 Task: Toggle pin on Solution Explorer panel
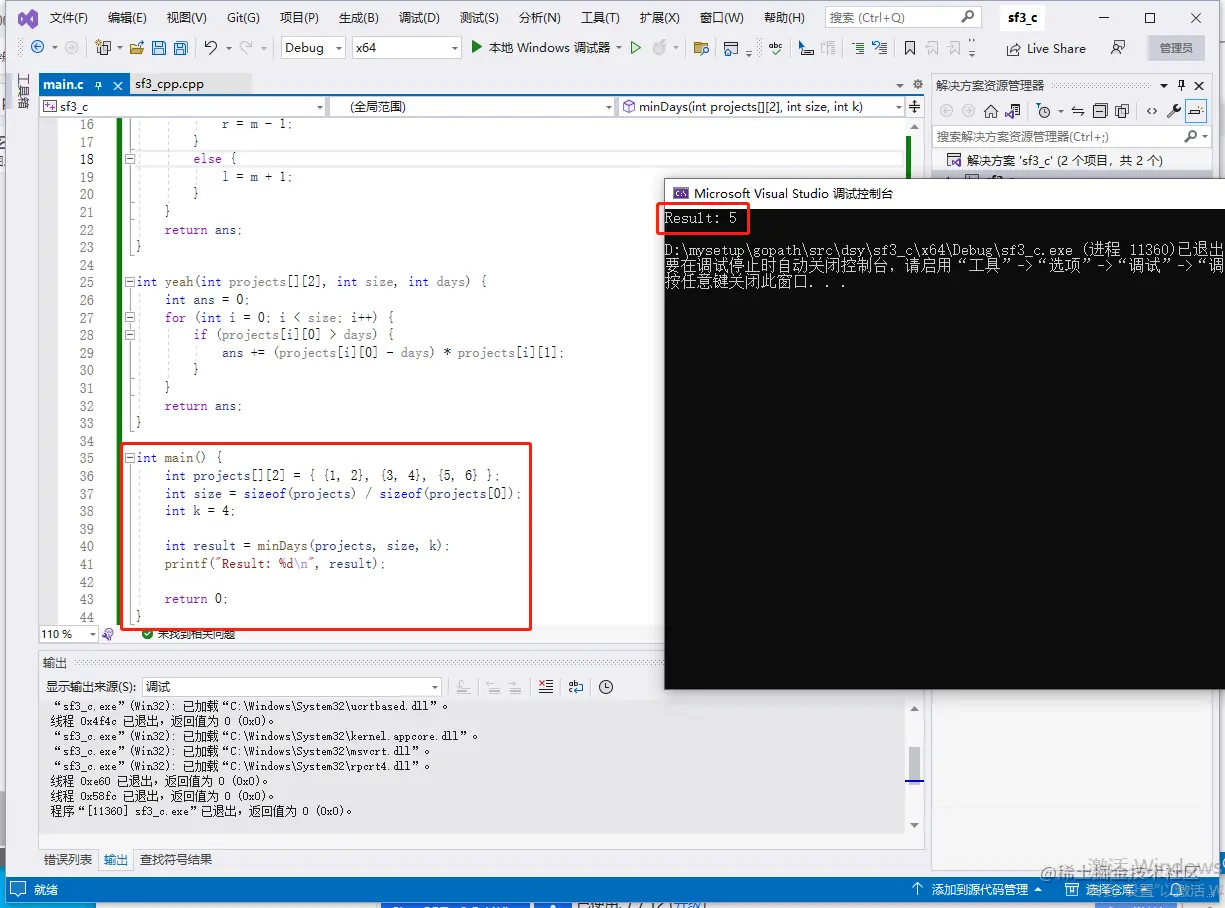[x=1181, y=85]
